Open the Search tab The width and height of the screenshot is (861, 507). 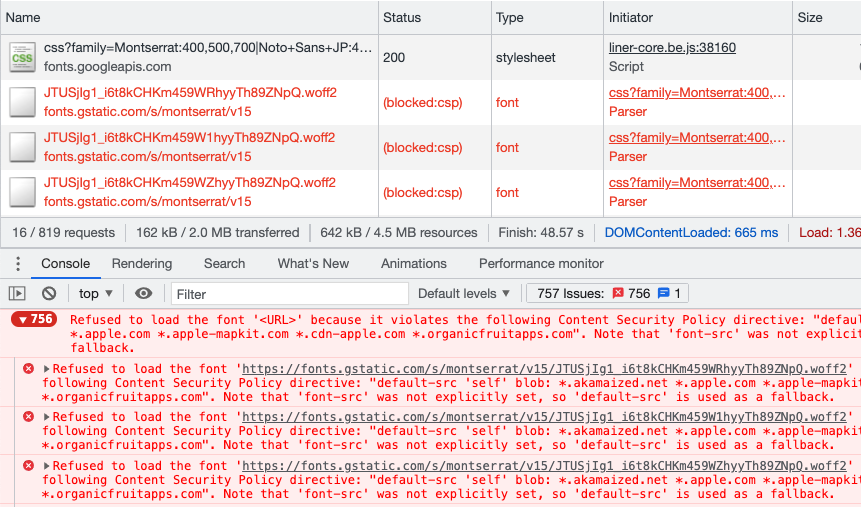coord(225,264)
